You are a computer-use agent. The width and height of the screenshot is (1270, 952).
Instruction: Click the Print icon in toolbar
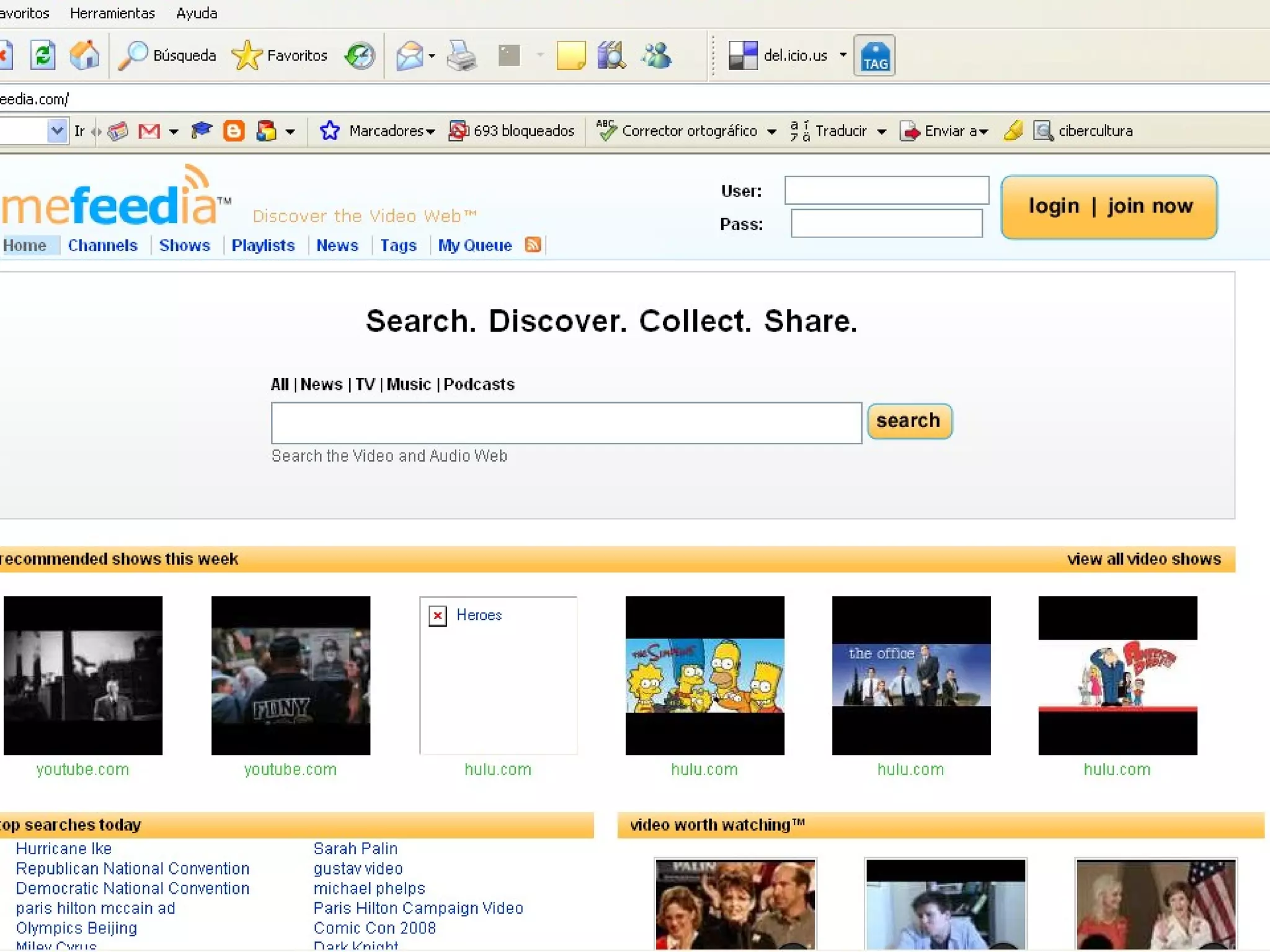pyautogui.click(x=461, y=56)
